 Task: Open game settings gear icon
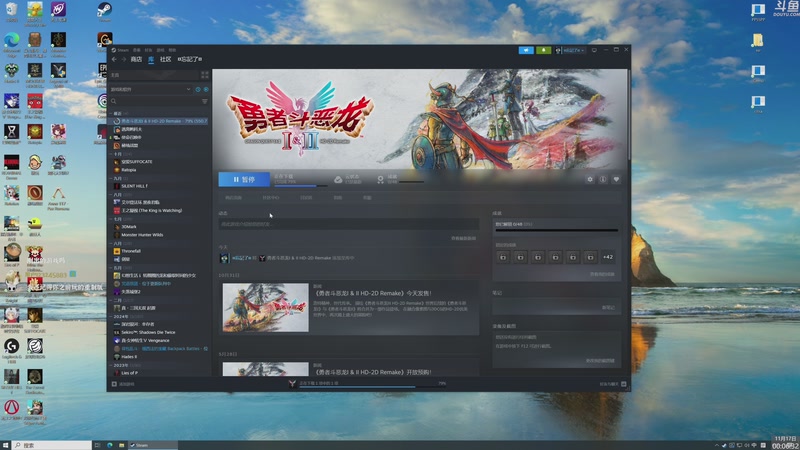pos(590,180)
